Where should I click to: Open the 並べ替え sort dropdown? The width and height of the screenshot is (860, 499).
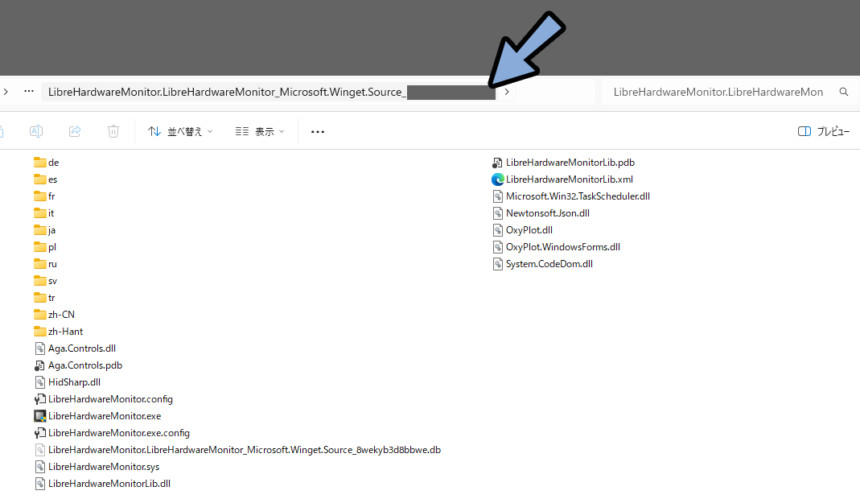(180, 131)
